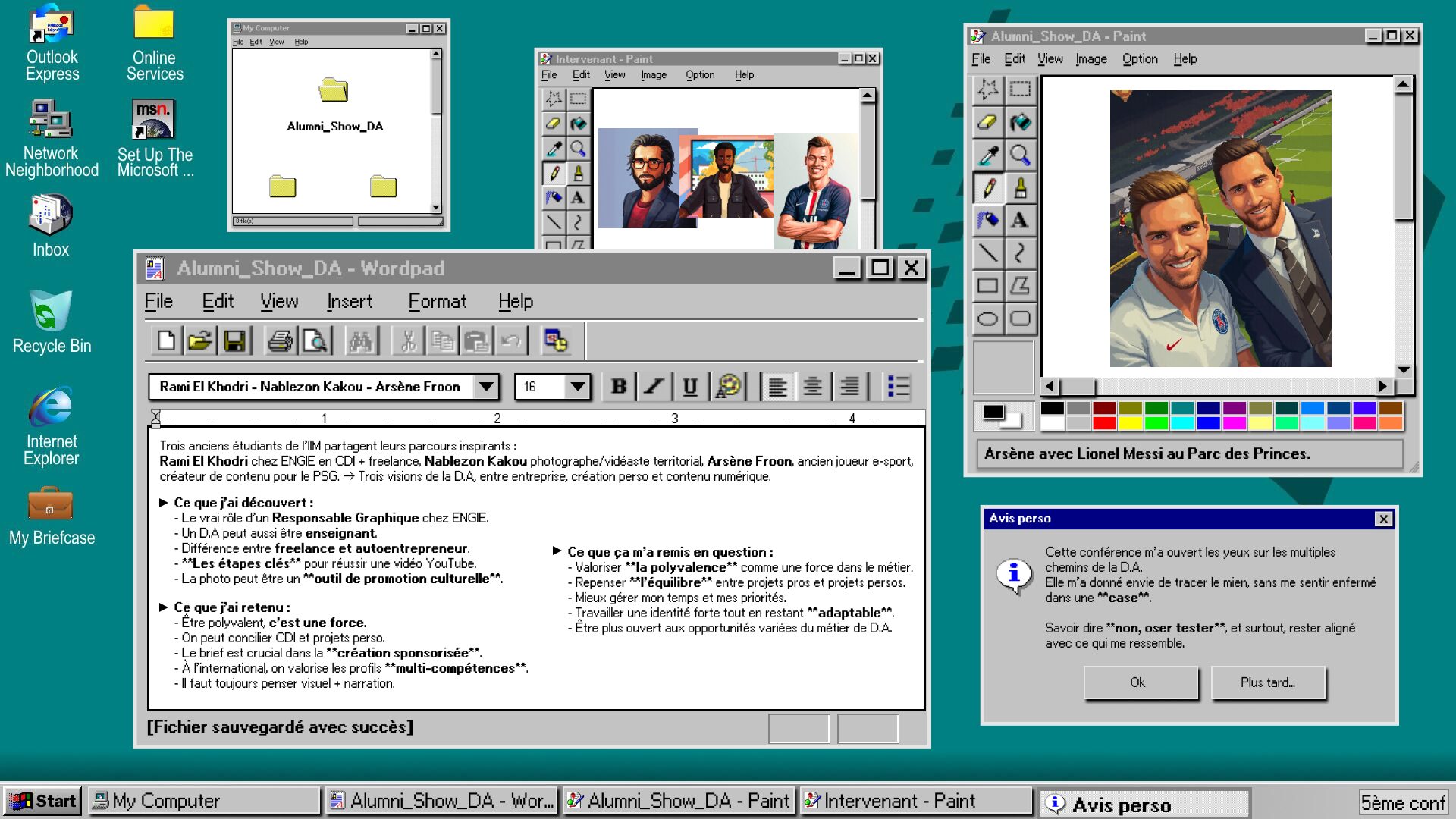Pick dark red color swatch in Paint palette
Image resolution: width=1456 pixels, height=819 pixels.
click(1104, 408)
